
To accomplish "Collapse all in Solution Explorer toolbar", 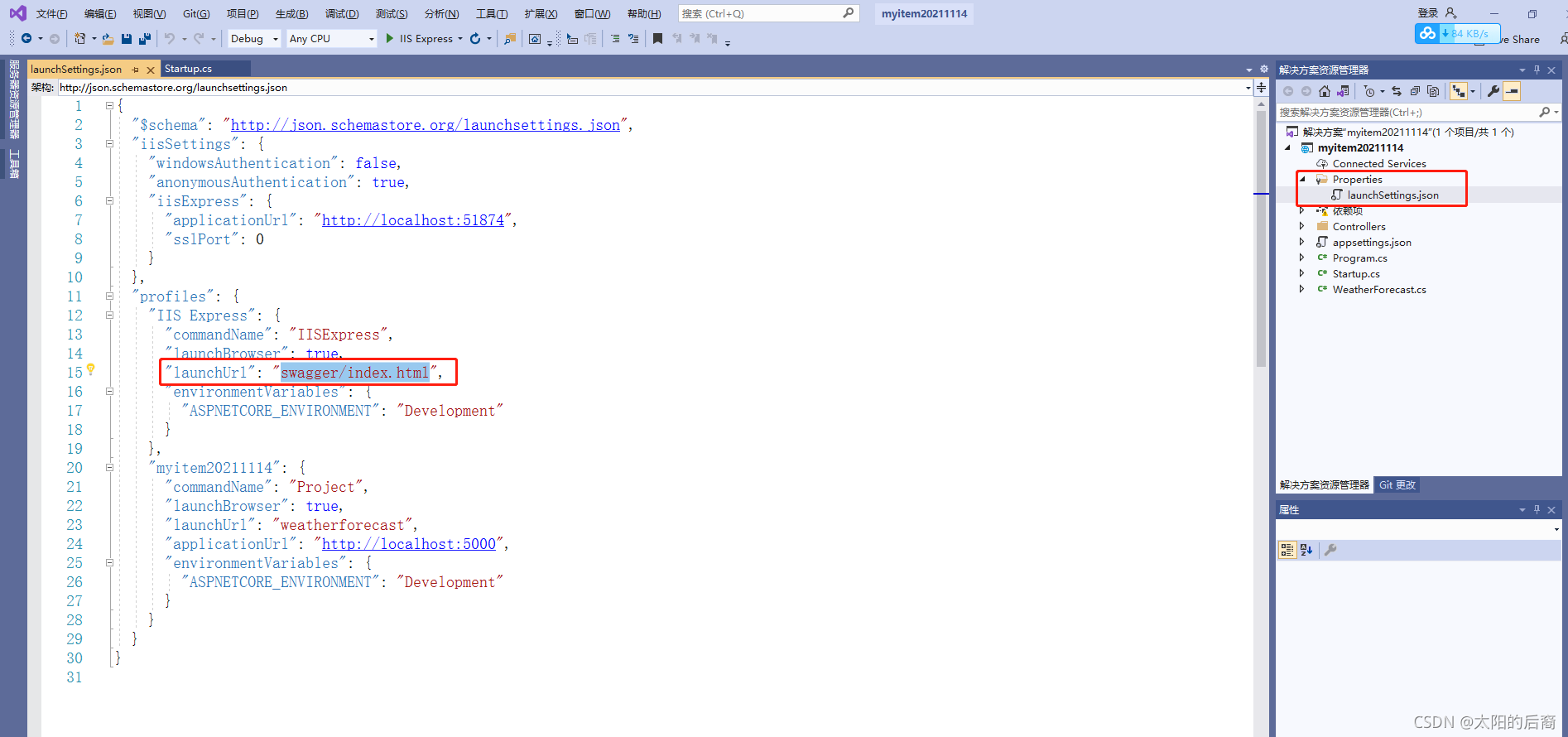I will [1415, 91].
